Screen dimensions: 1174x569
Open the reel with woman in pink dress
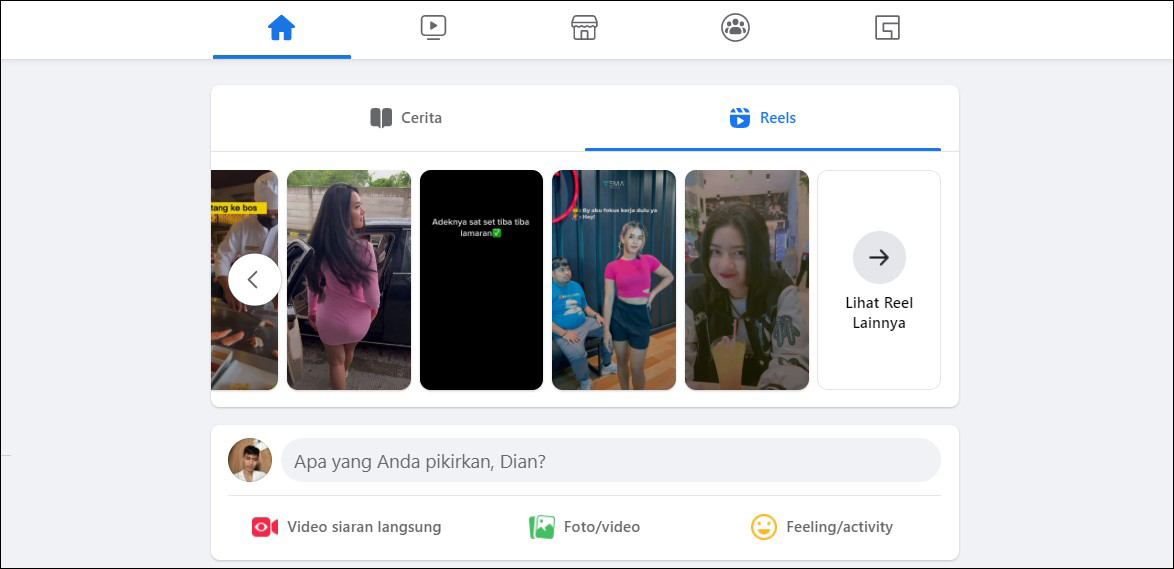(x=348, y=280)
